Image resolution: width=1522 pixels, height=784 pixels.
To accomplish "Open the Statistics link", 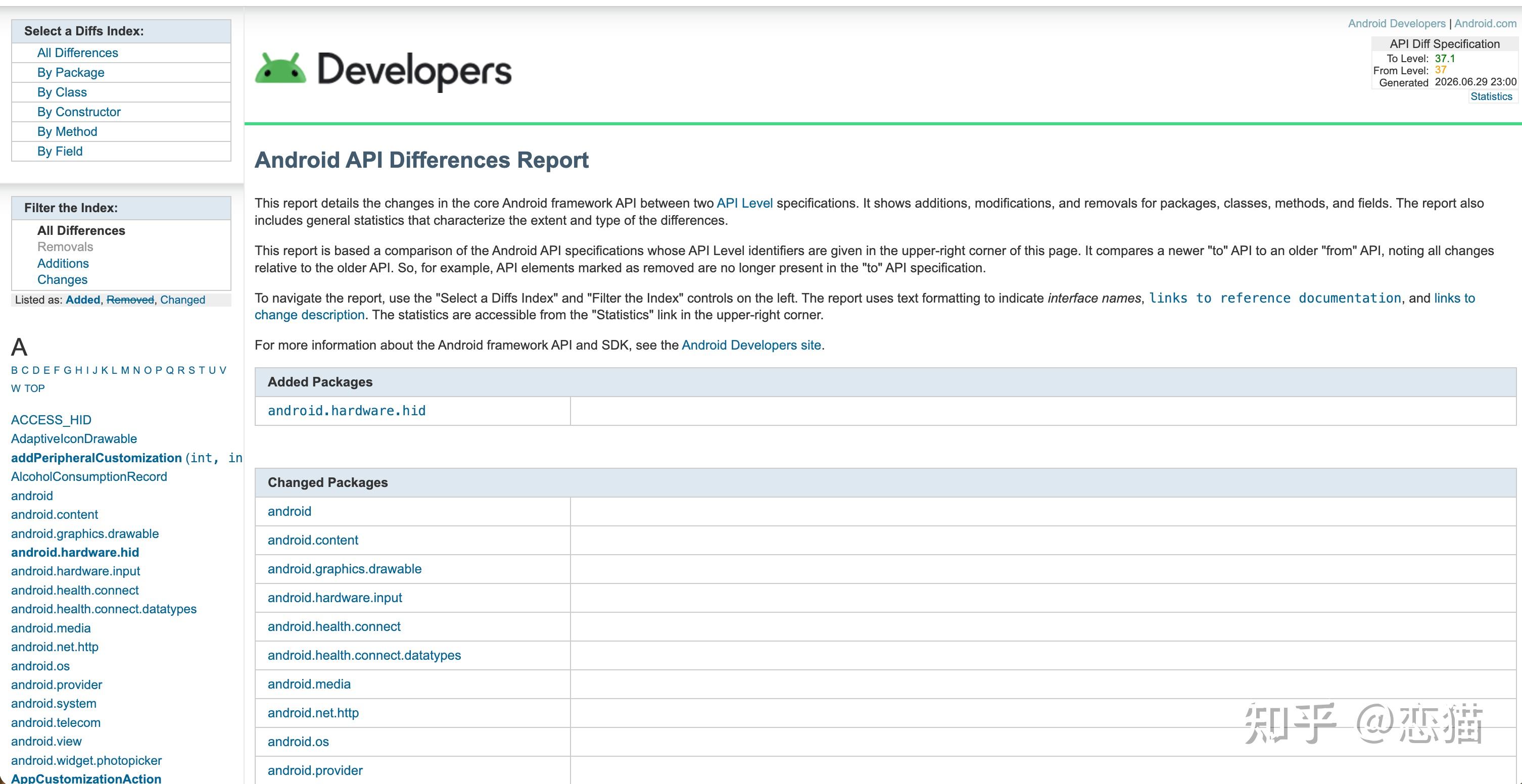I will point(1491,96).
